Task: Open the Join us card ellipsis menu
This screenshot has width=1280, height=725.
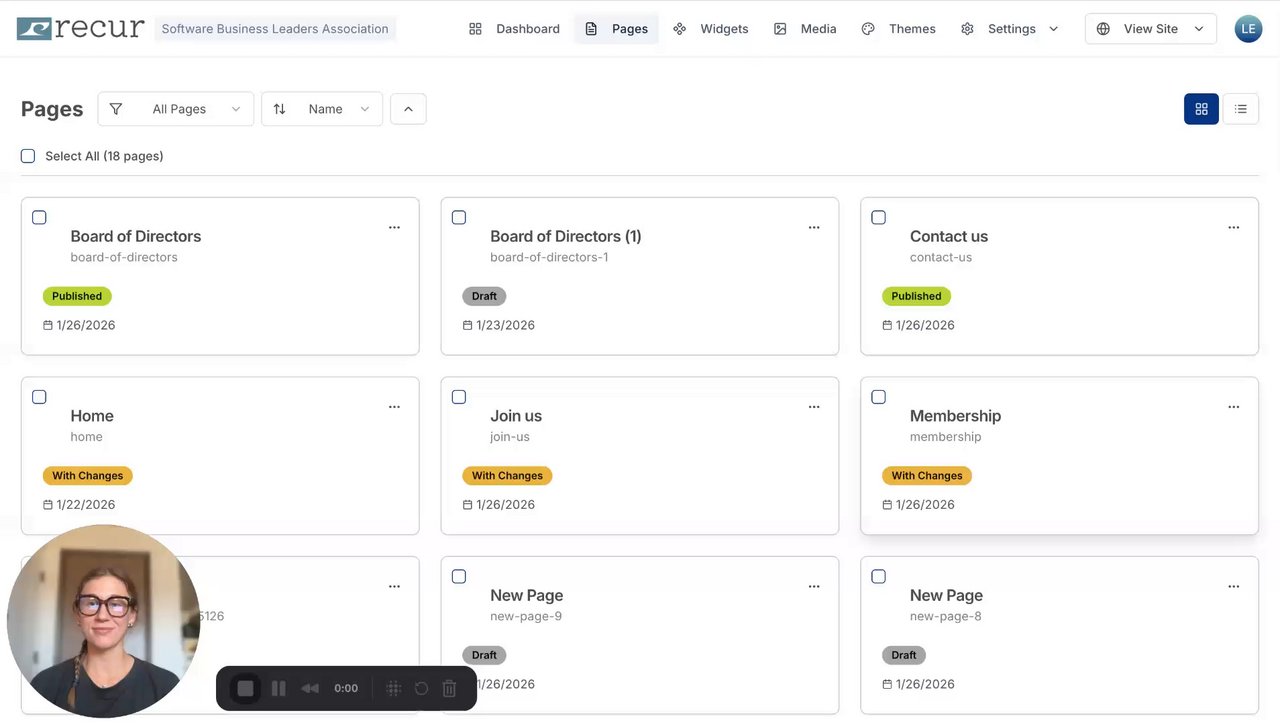Action: click(x=814, y=407)
